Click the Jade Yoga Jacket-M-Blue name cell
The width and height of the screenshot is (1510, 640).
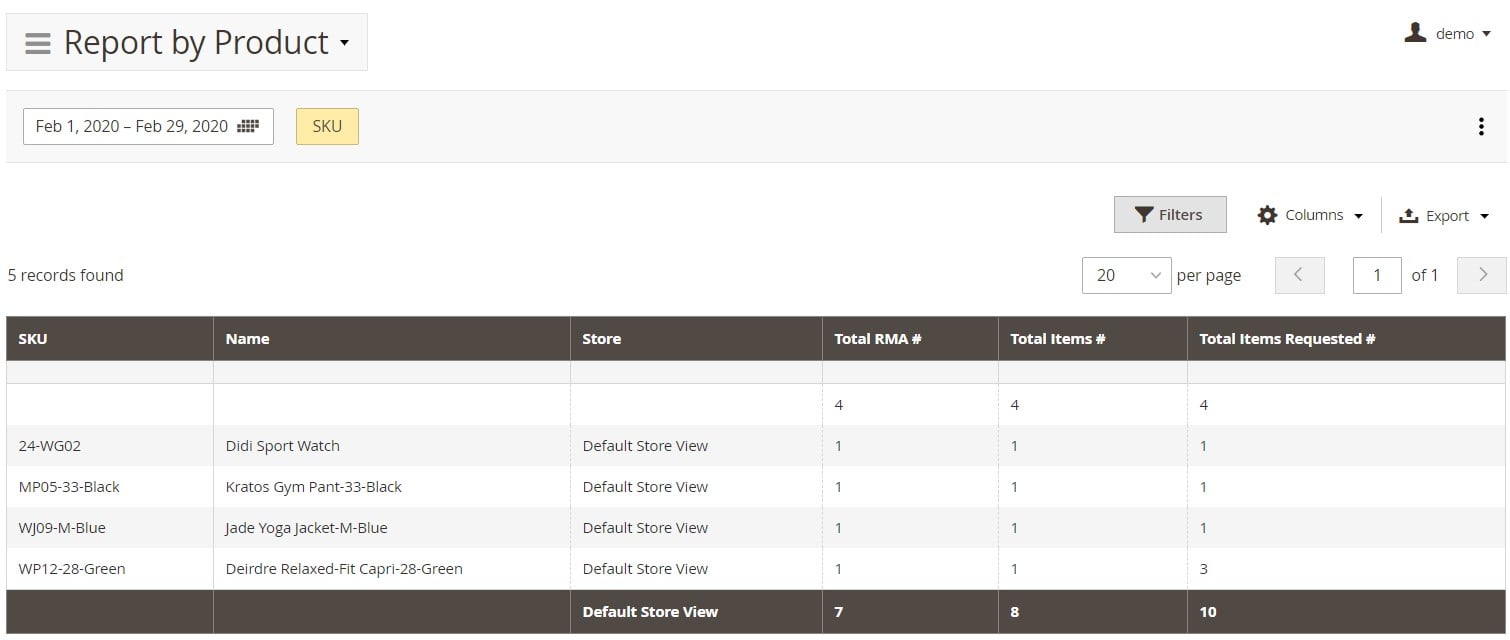[392, 528]
